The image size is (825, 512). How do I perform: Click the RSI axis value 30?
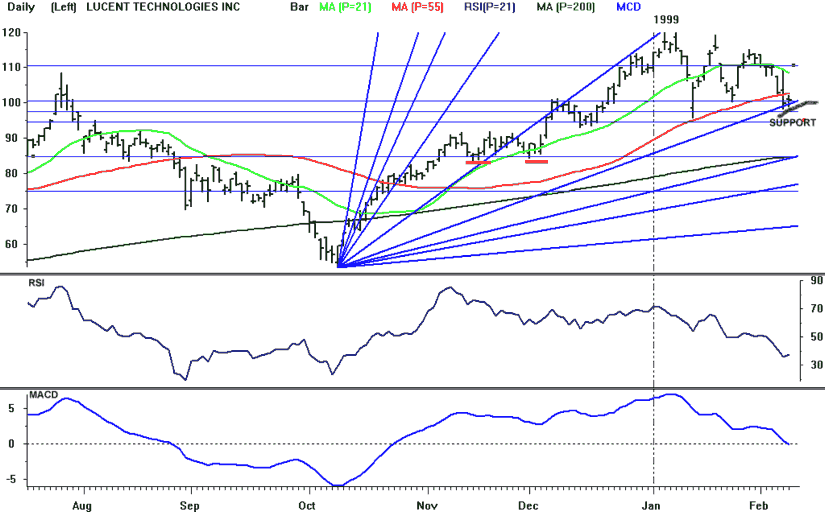817,365
